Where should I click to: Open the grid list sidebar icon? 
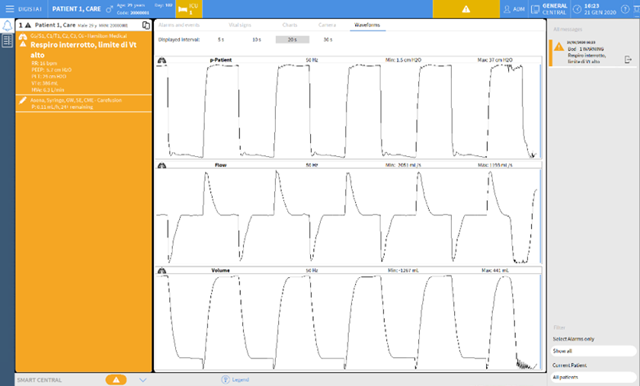pyautogui.click(x=7, y=41)
